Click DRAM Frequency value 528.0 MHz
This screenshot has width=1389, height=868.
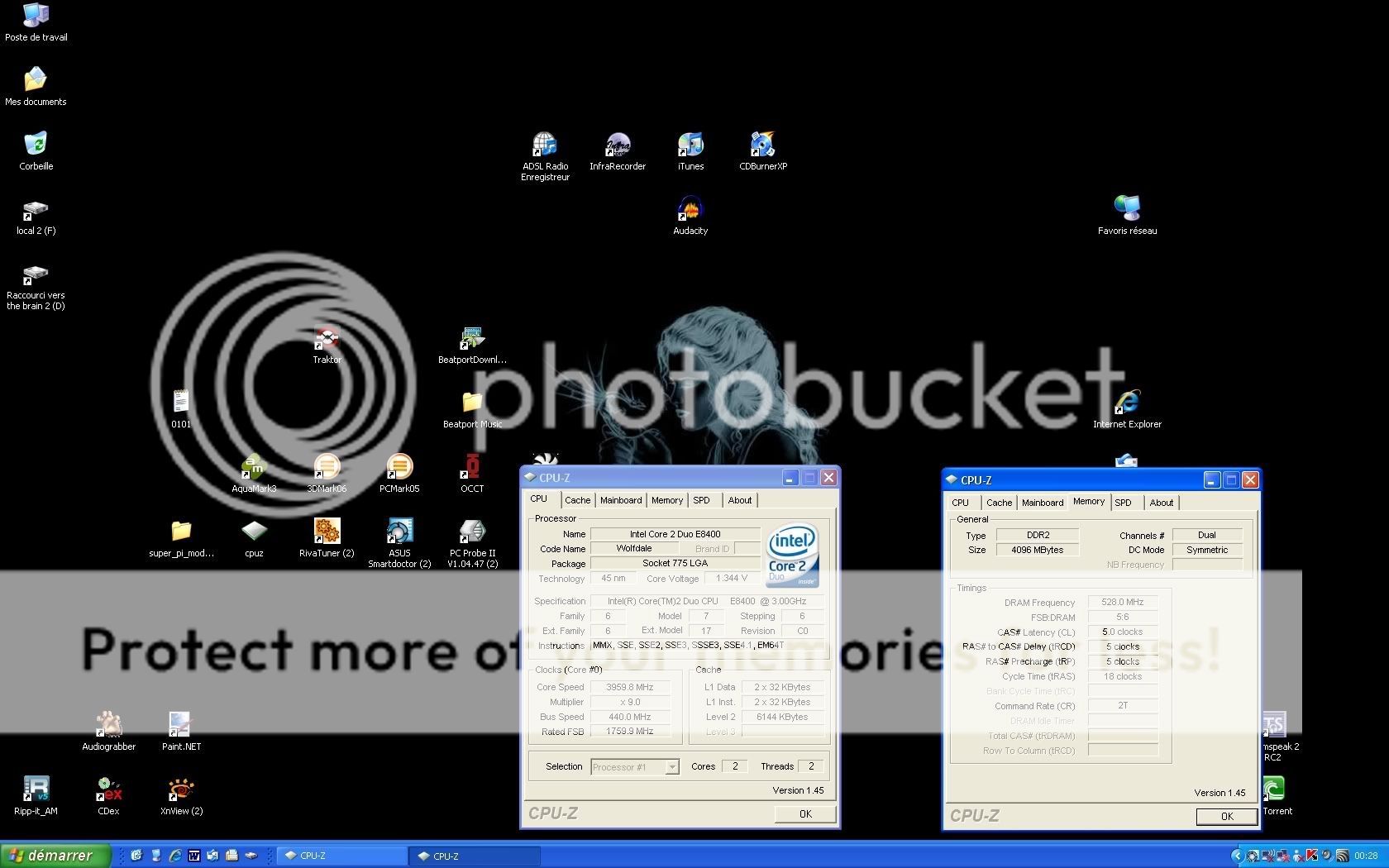[1123, 602]
